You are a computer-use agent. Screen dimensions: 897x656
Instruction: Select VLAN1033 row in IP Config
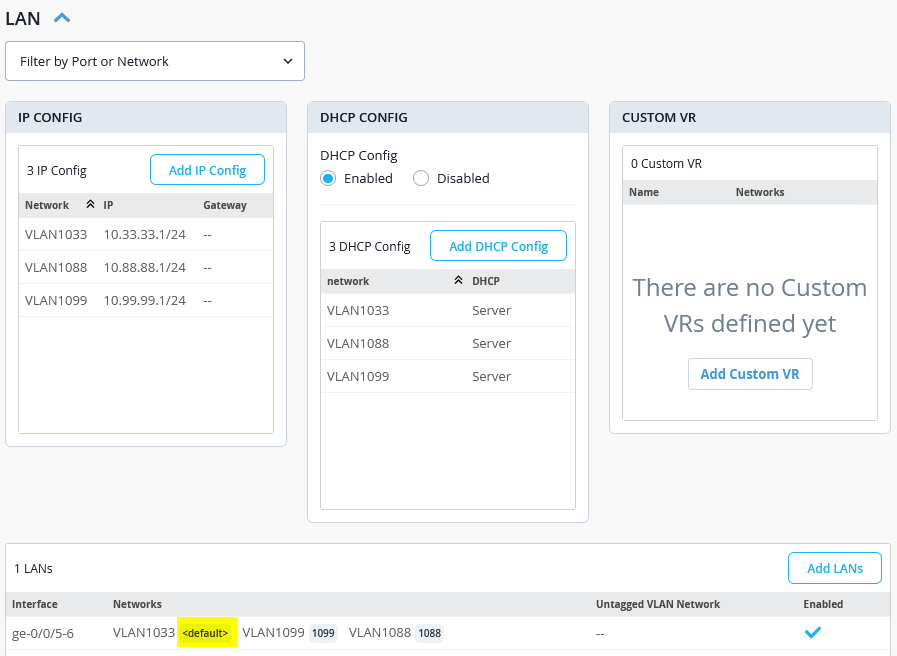[146, 234]
